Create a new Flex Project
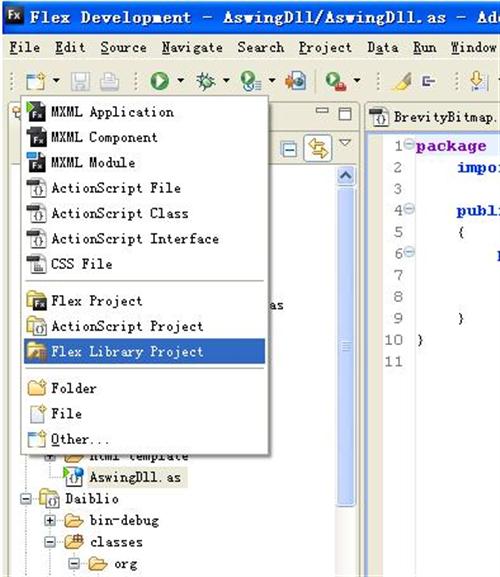 (144, 301)
